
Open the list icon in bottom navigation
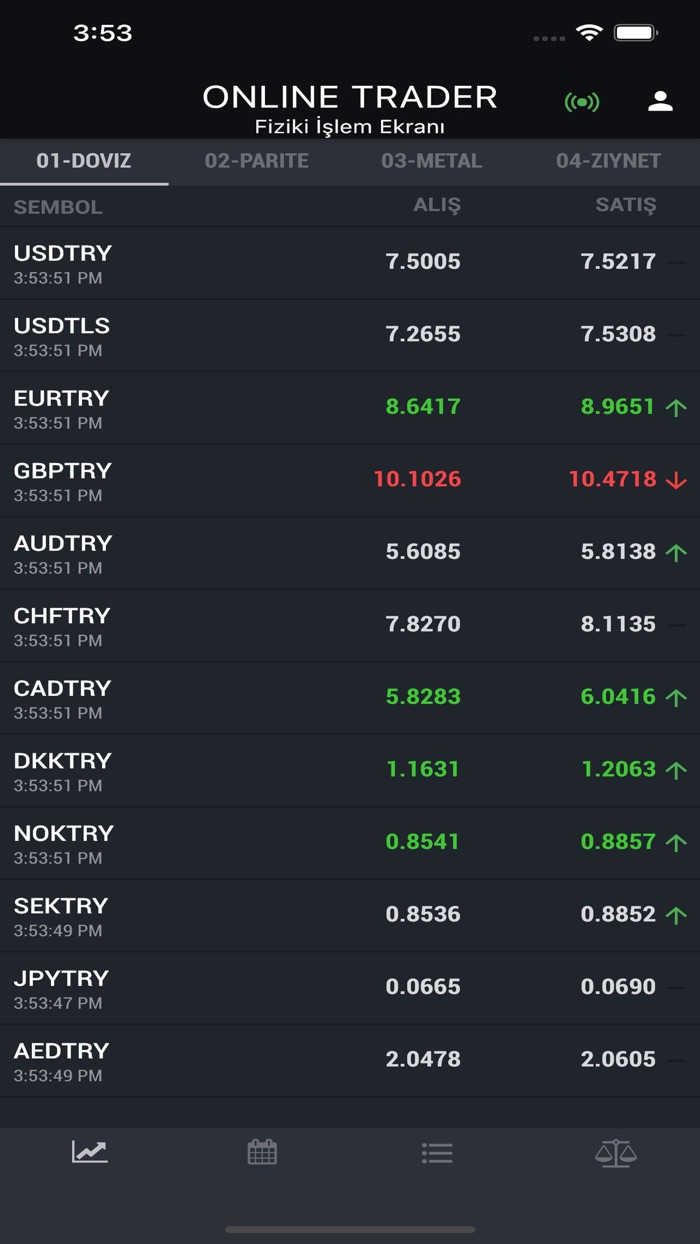(437, 1152)
